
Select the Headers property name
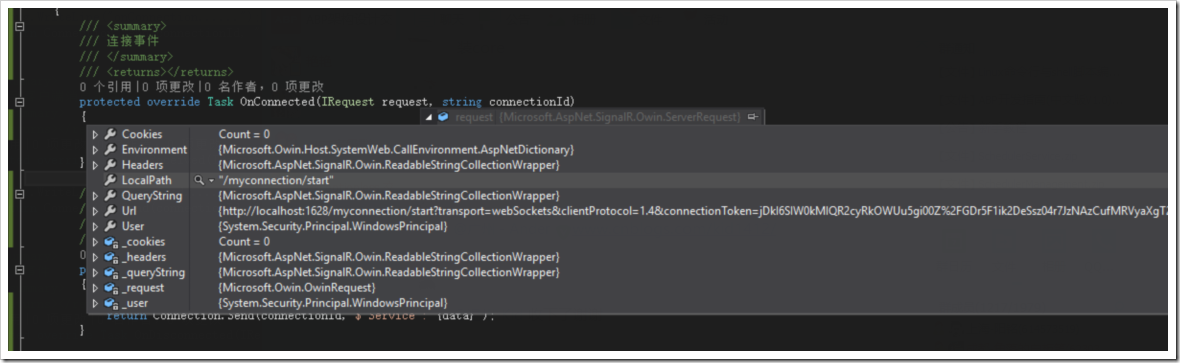142,165
